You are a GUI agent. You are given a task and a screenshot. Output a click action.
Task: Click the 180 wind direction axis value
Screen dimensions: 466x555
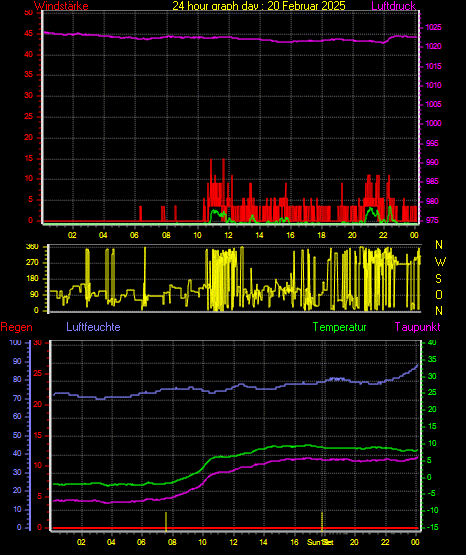click(x=33, y=279)
